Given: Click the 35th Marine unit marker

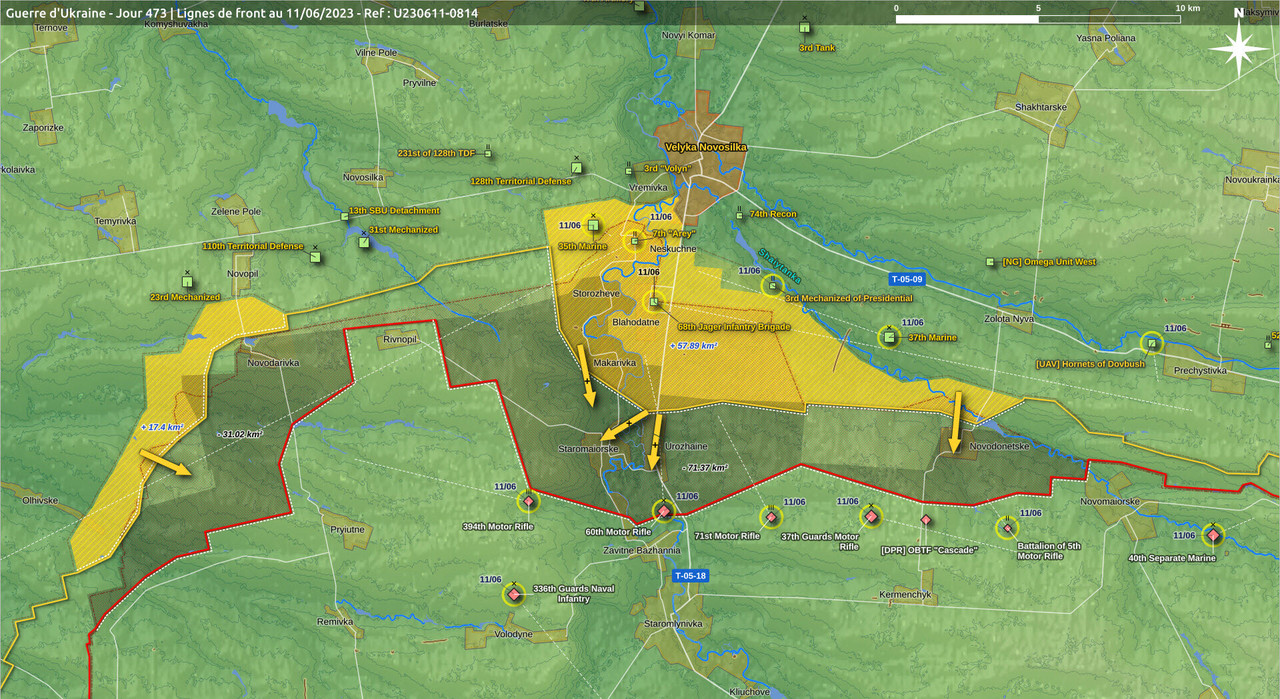Looking at the screenshot, I should [592, 225].
